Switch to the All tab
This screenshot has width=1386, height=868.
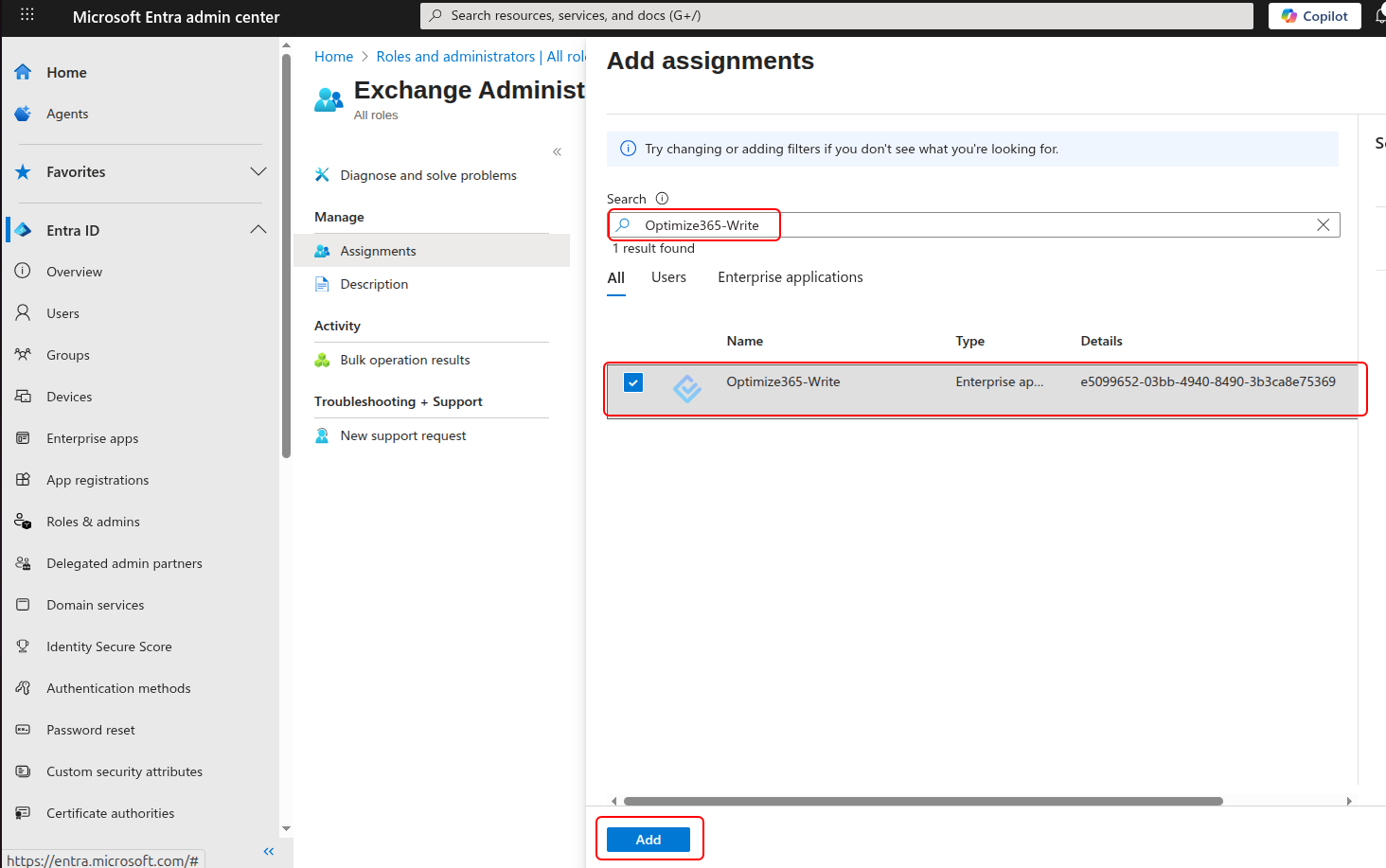tap(616, 278)
